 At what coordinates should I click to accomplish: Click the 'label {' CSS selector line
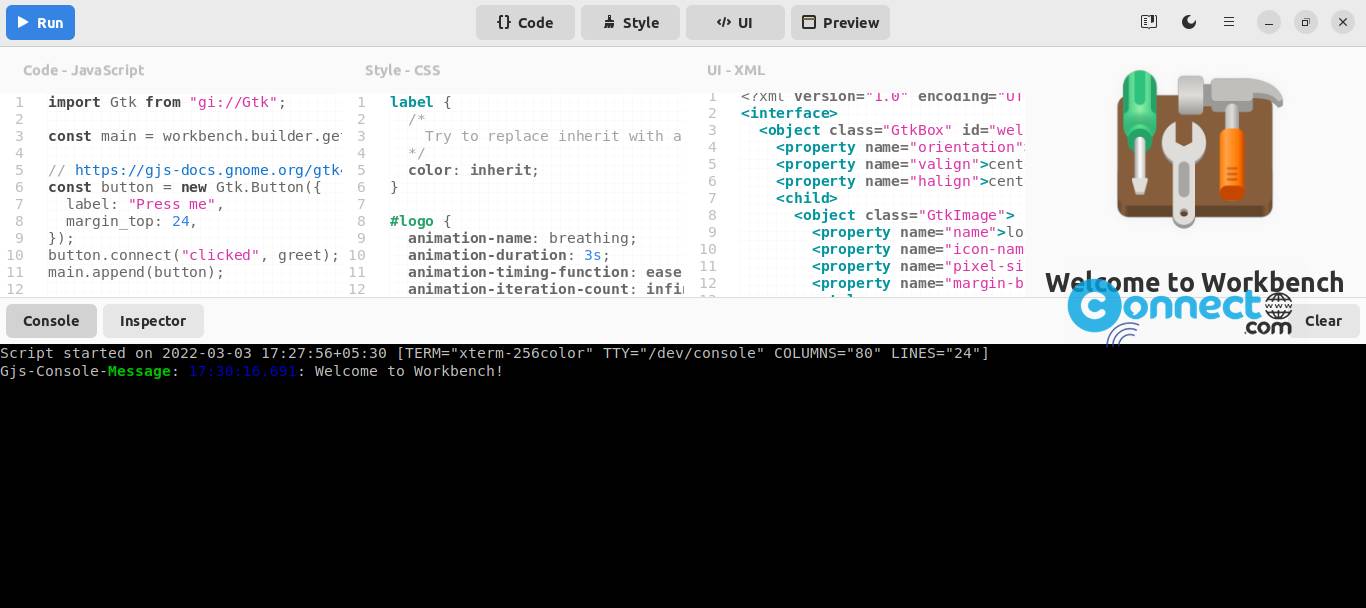point(421,102)
